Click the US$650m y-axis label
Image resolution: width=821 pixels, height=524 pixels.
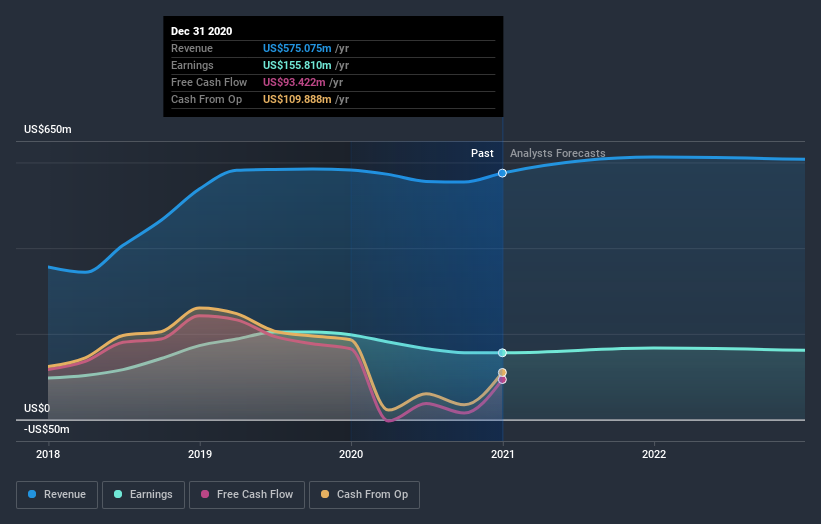[48, 129]
